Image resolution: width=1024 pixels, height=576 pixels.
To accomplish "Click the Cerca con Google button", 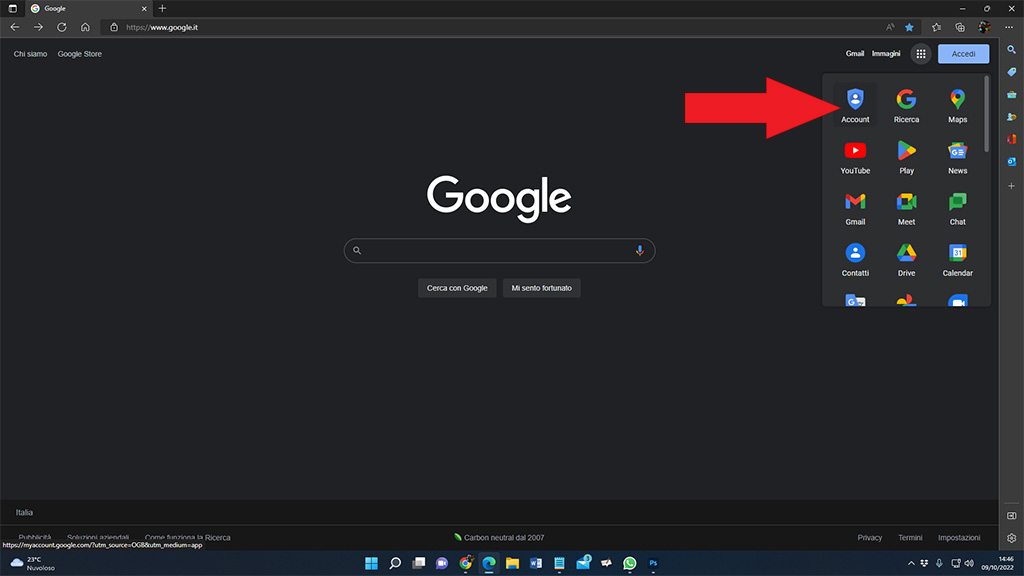I will tap(457, 288).
